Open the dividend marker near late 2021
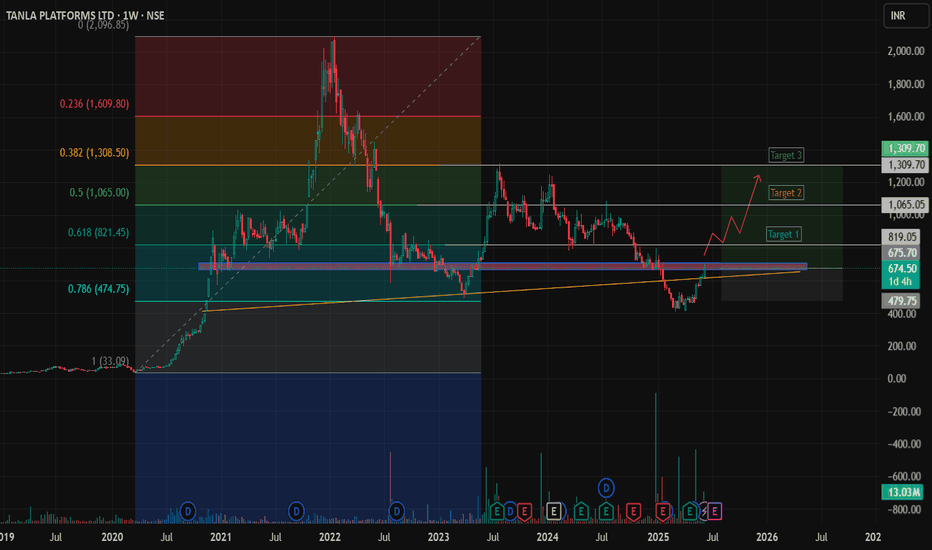 (x=296, y=511)
